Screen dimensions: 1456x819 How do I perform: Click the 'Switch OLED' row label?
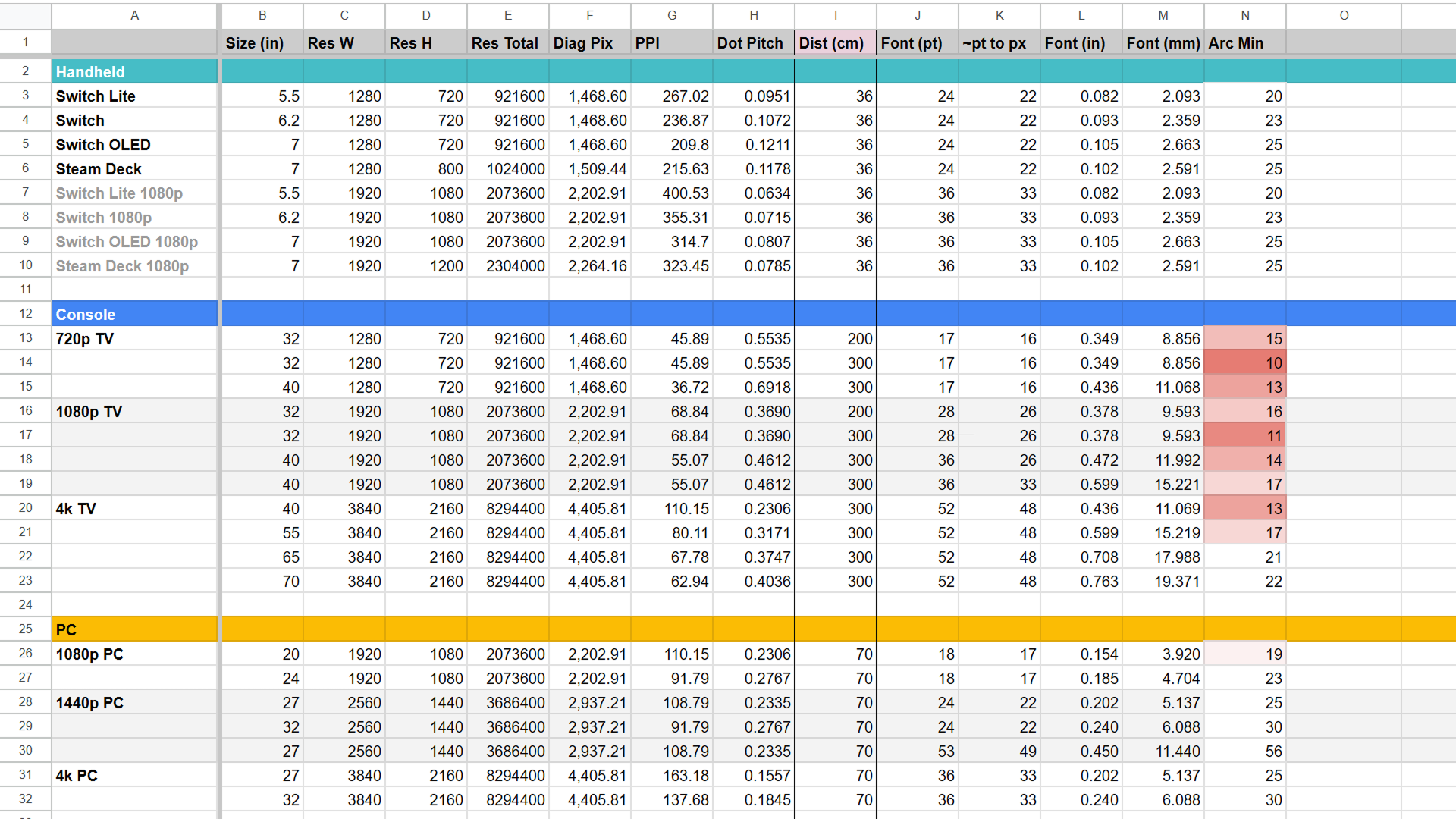tap(135, 144)
